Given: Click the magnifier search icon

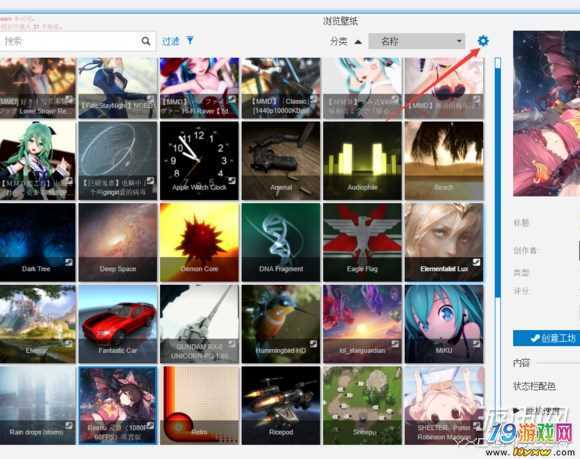Looking at the screenshot, I should (x=146, y=41).
